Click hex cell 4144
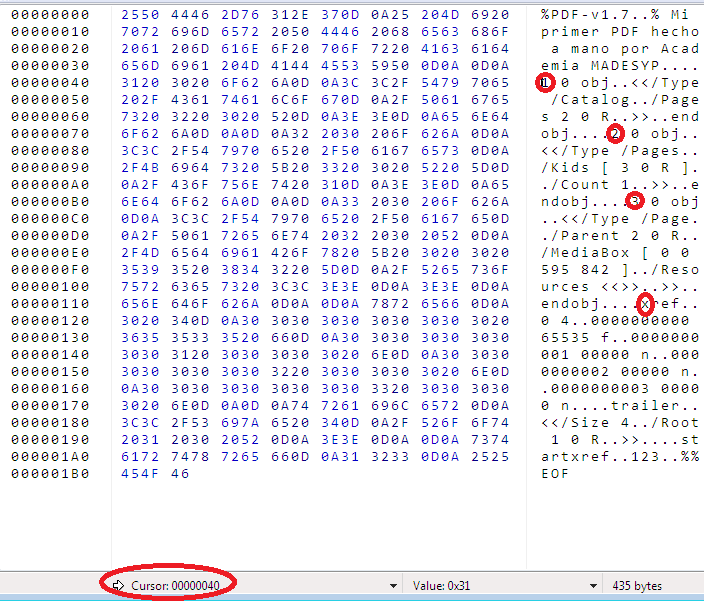Screen dimensions: 704x601 coord(290,66)
